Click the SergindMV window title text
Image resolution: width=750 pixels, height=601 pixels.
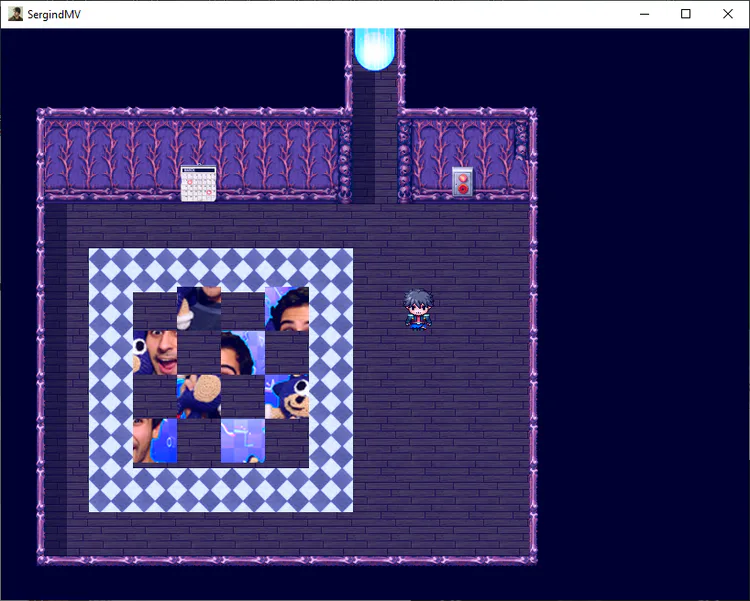[x=54, y=14]
